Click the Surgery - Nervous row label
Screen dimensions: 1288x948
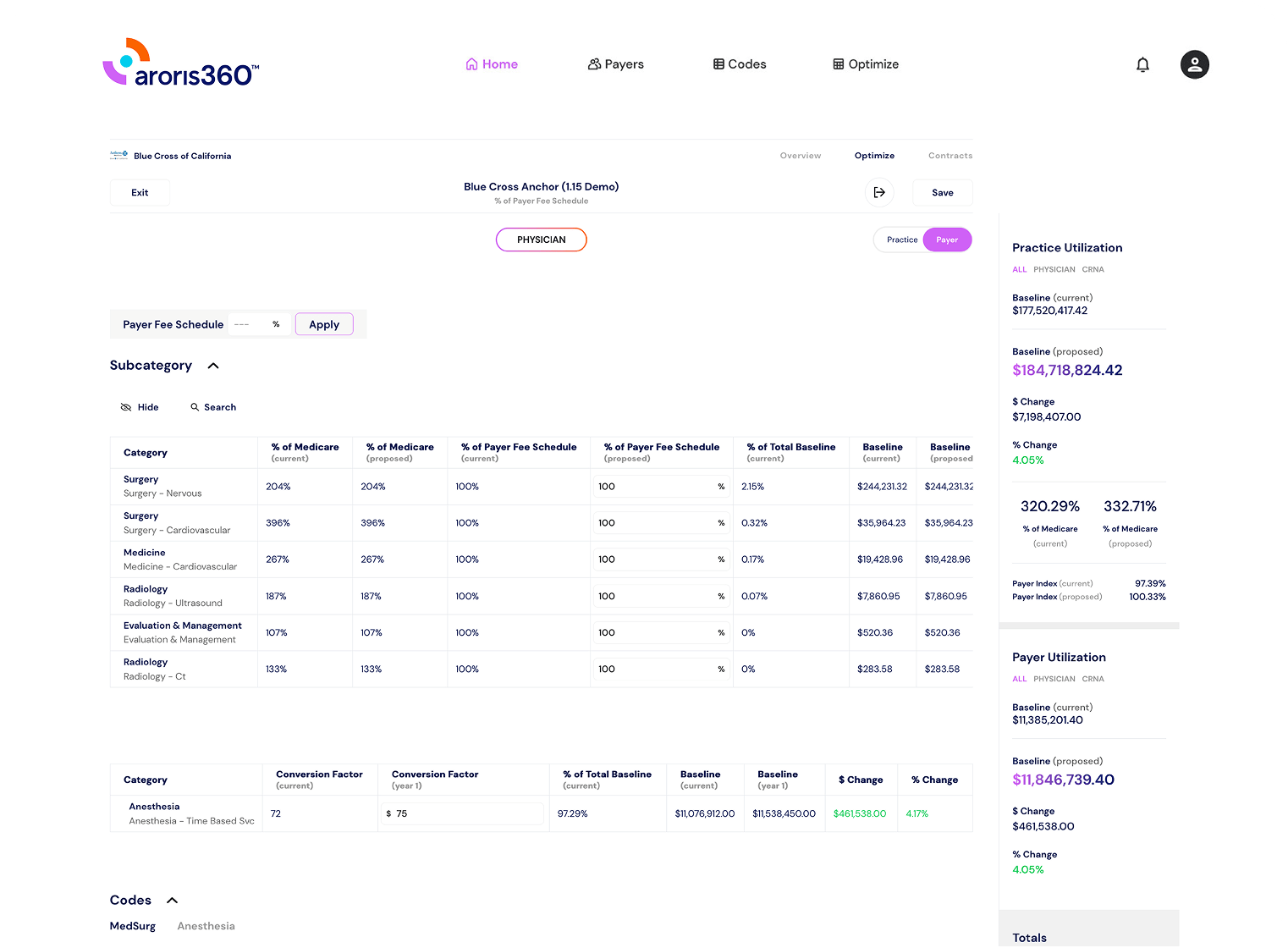(x=162, y=486)
